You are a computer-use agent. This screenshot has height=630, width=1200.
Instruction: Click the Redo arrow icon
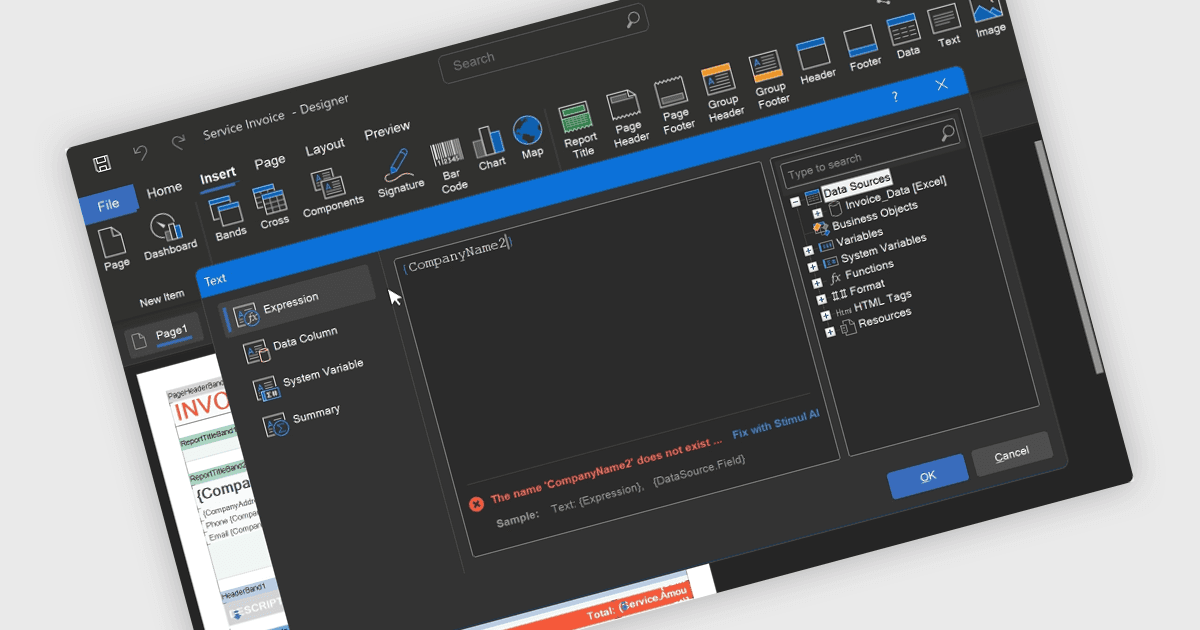click(179, 144)
